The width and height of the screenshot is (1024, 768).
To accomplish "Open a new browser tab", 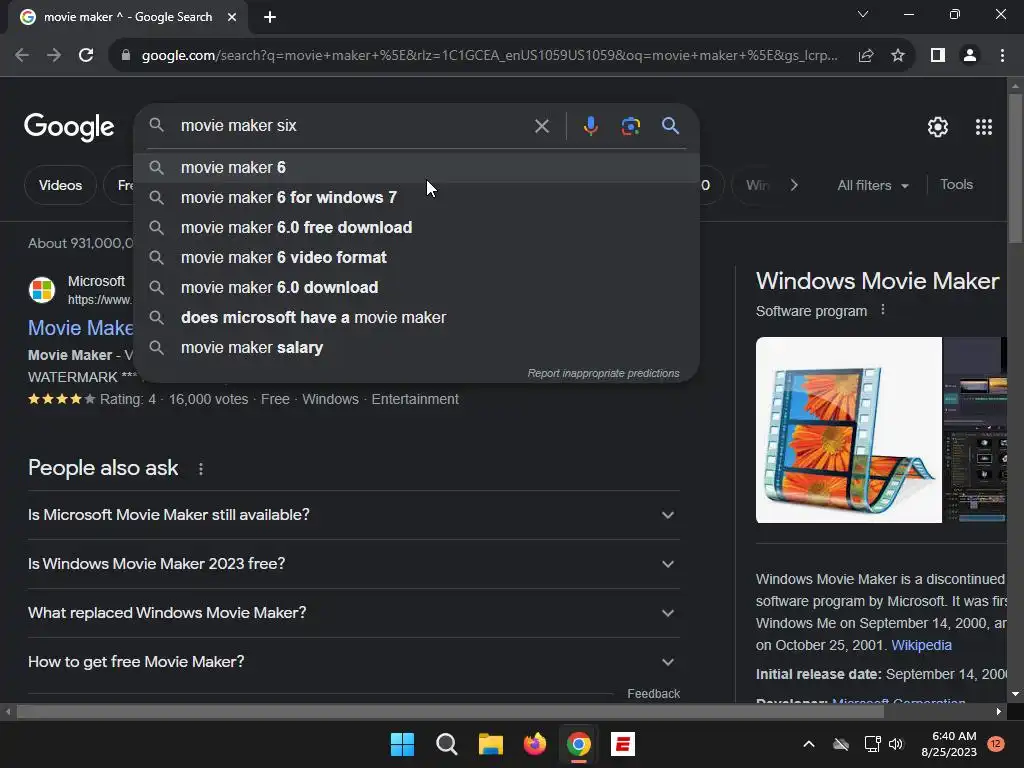I will pyautogui.click(x=270, y=17).
